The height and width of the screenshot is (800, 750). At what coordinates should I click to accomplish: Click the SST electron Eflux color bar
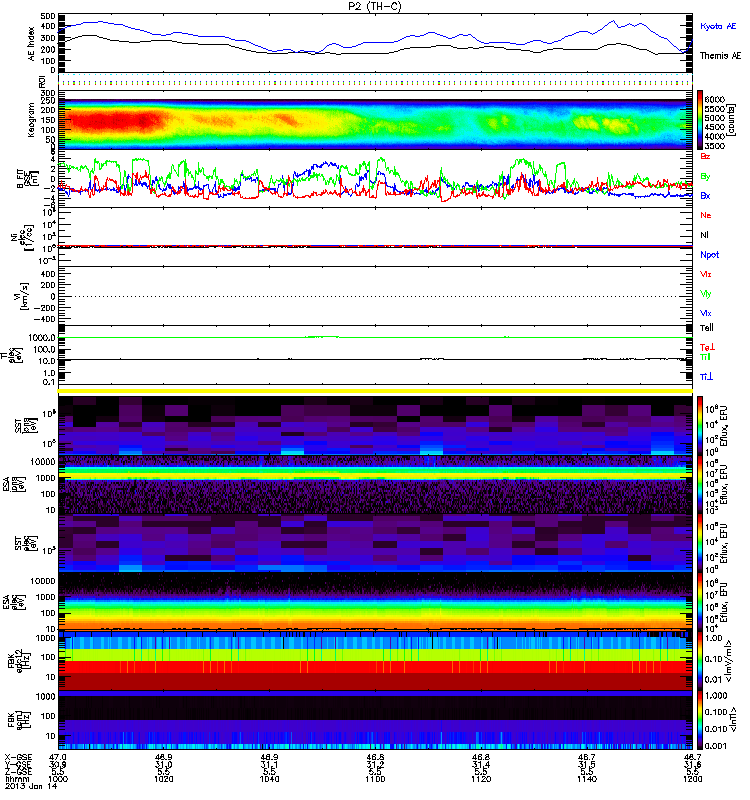point(700,543)
